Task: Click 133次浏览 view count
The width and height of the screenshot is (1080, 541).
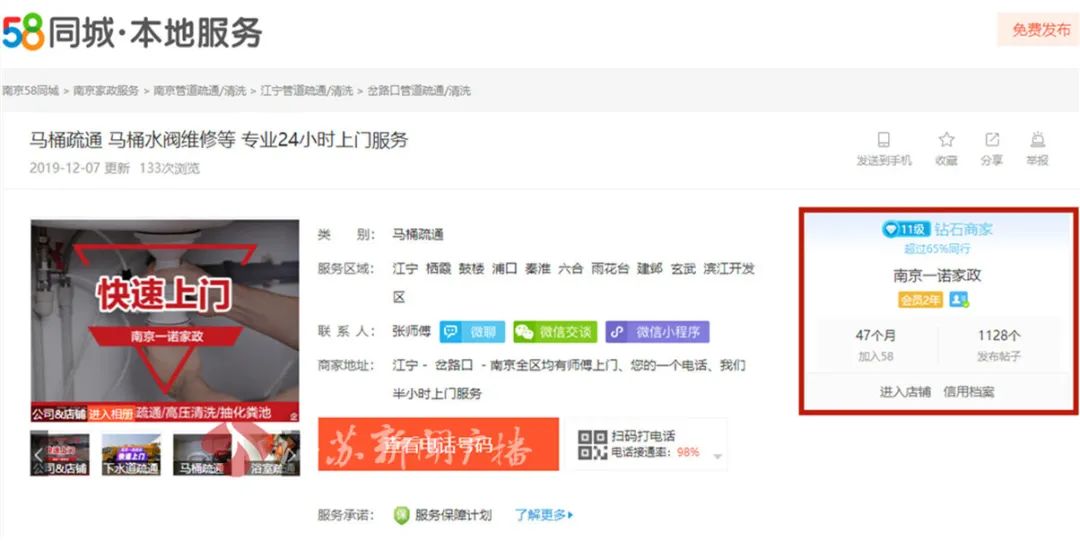Action: [169, 168]
